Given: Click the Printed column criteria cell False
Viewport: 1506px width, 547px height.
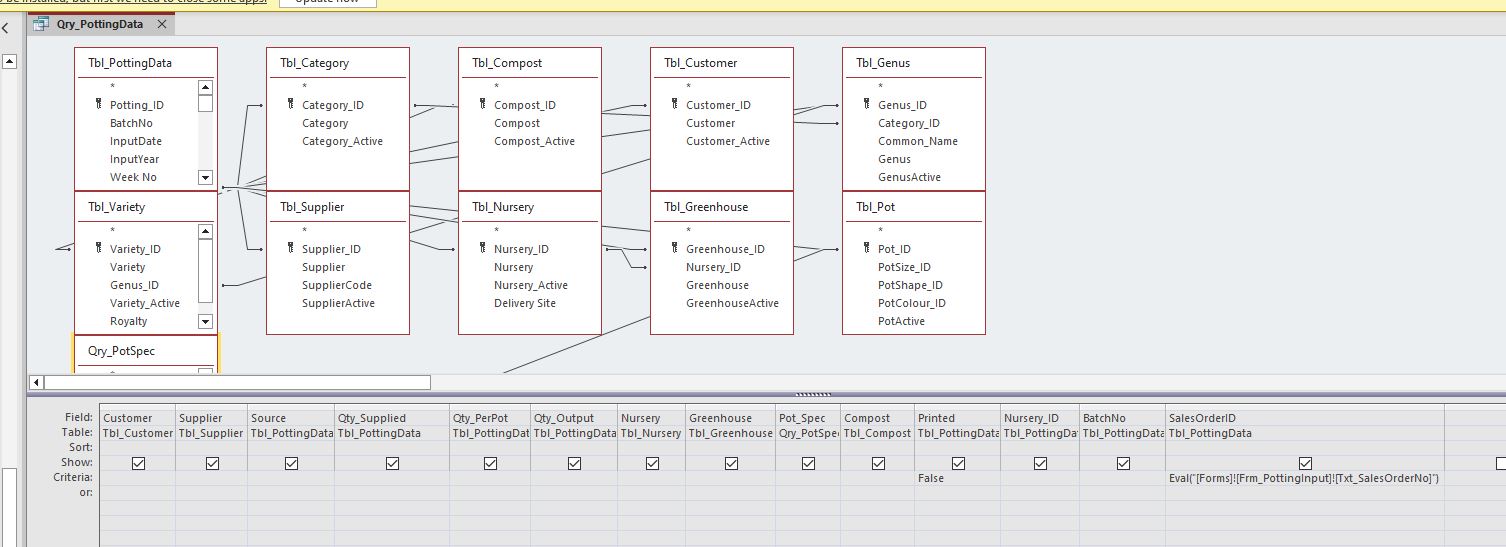Looking at the screenshot, I should pyautogui.click(x=957, y=478).
